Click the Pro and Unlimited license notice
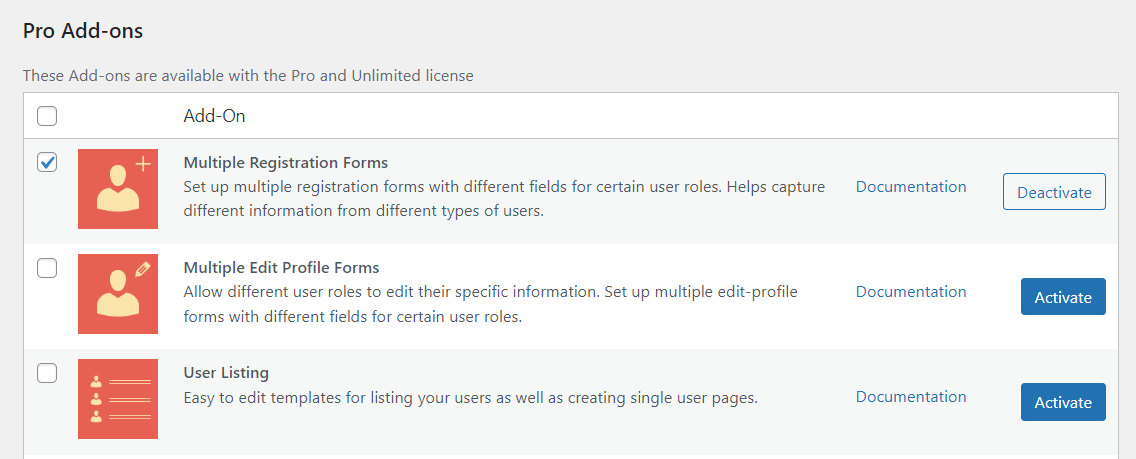The image size is (1136, 459). coord(248,75)
